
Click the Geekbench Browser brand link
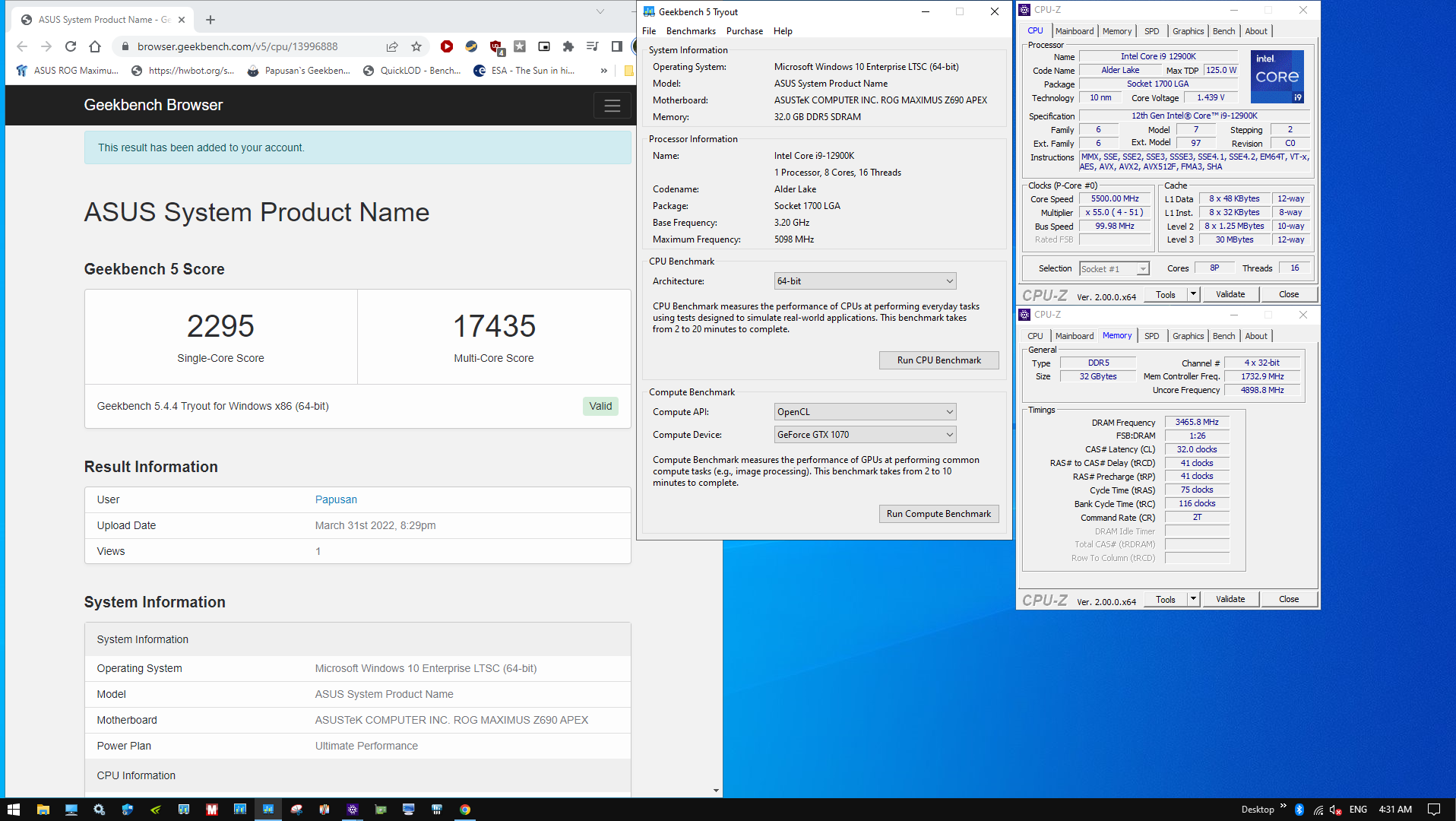click(154, 106)
